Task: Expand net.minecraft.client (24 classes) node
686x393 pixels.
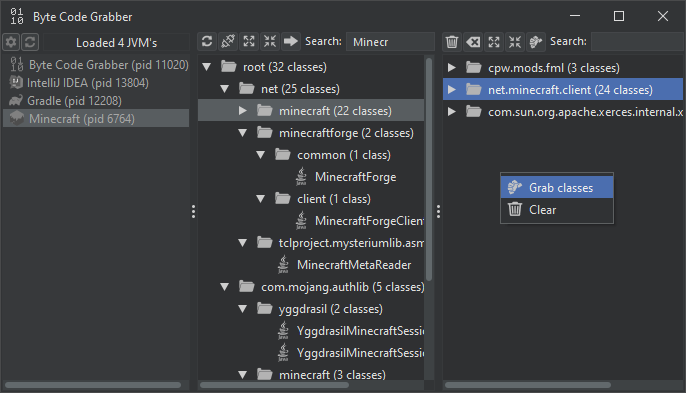Action: pyautogui.click(x=452, y=90)
